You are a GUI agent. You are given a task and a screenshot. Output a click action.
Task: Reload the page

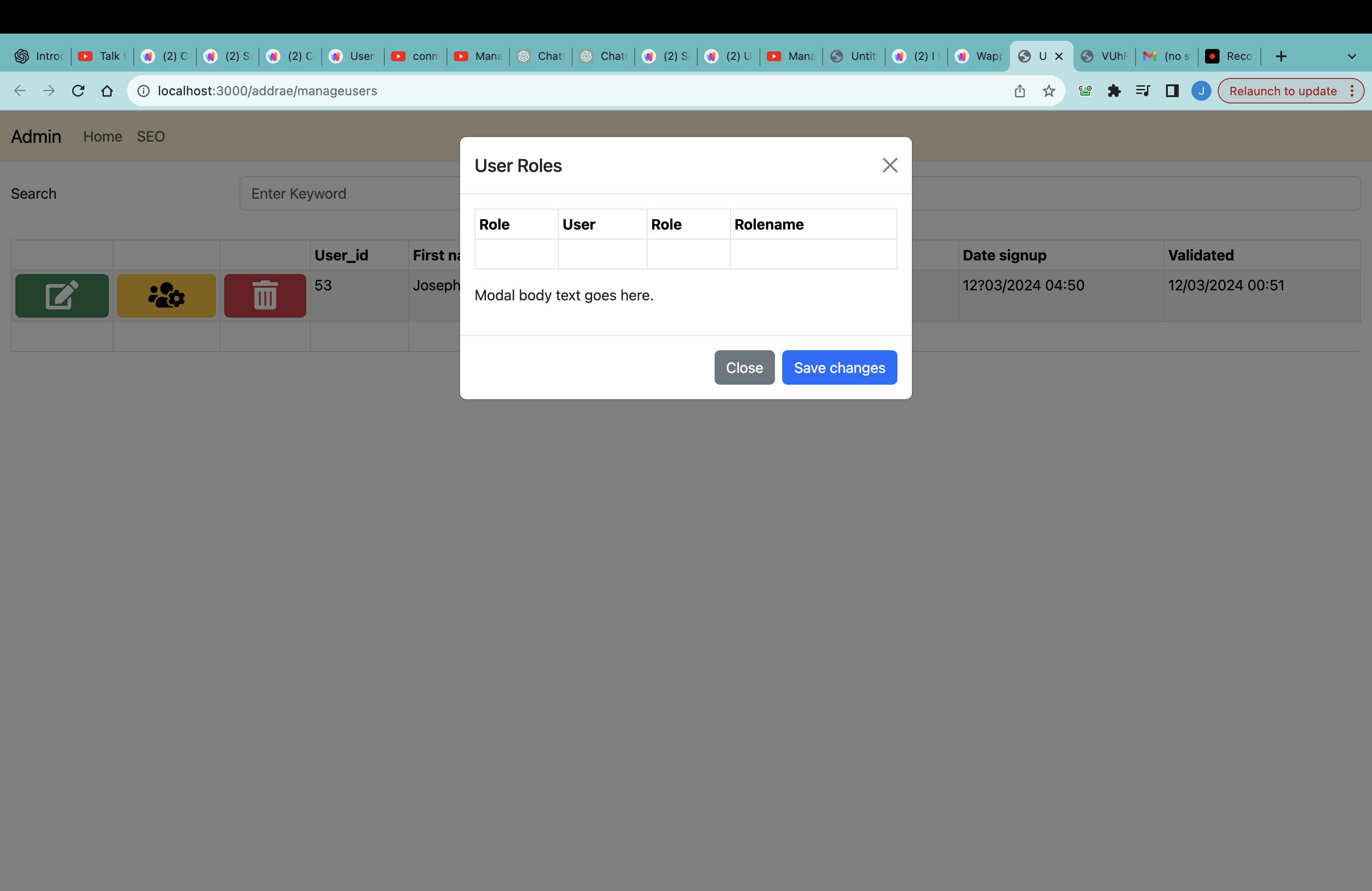pos(78,91)
